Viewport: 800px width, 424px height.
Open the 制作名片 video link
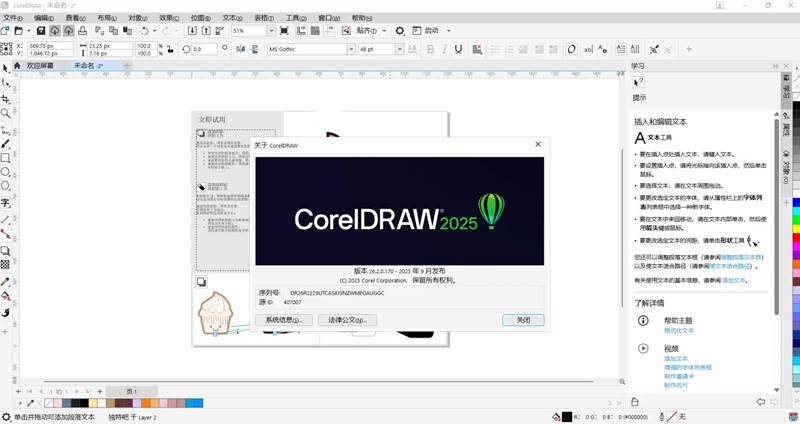click(676, 385)
